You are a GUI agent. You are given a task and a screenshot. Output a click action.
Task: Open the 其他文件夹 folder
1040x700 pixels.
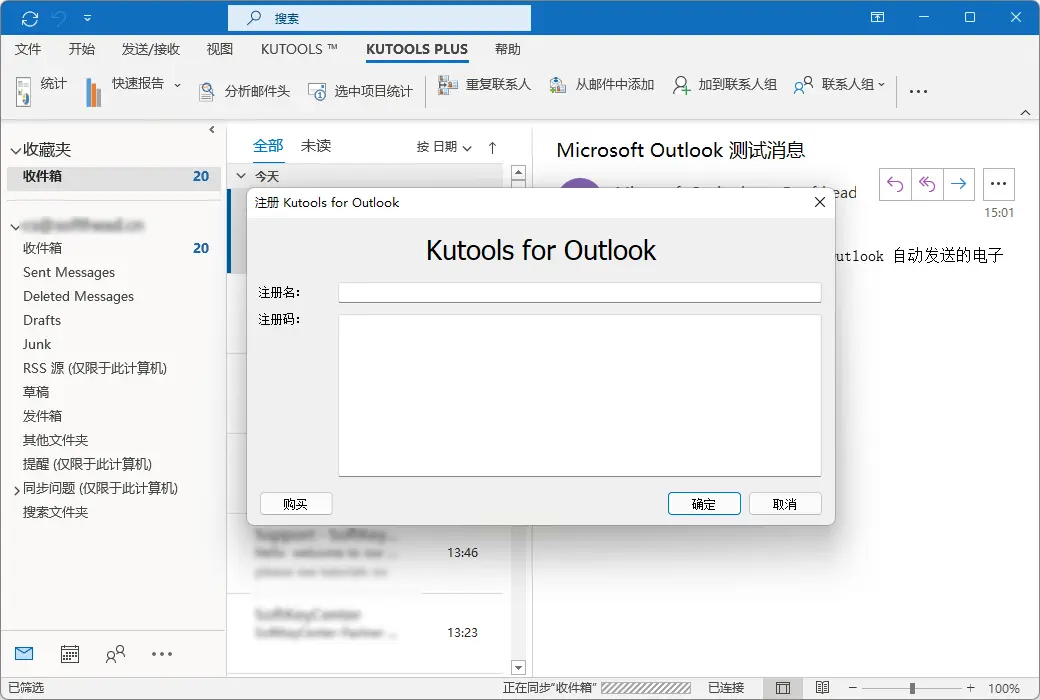56,440
